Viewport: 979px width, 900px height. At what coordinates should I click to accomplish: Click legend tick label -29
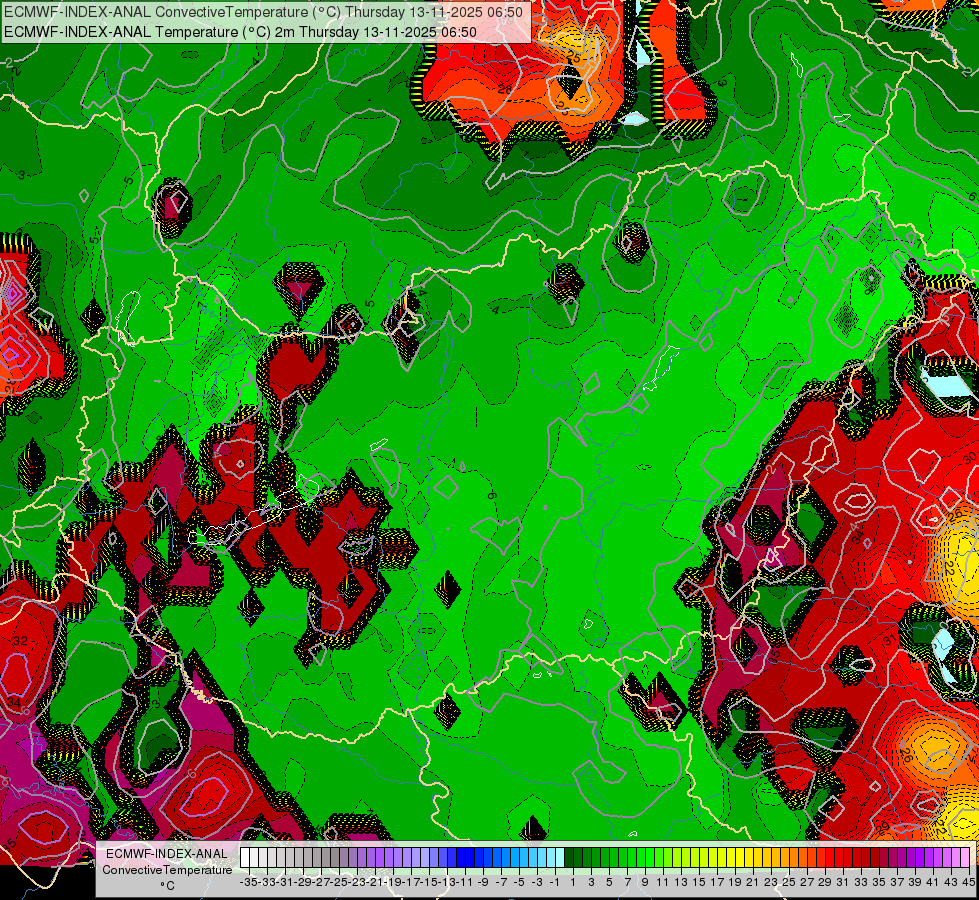click(303, 882)
